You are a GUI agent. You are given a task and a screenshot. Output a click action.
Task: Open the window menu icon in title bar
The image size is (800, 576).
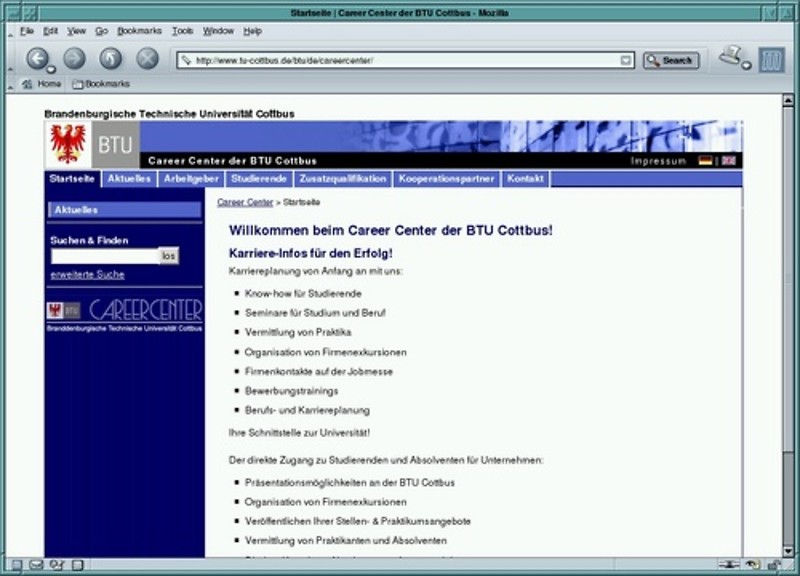pos(14,13)
